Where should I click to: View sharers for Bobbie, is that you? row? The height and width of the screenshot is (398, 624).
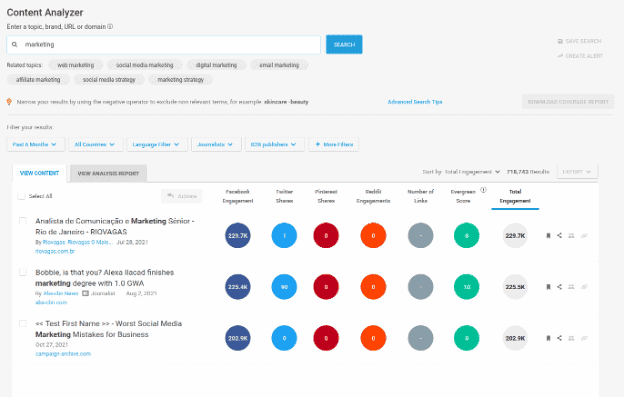coord(571,287)
